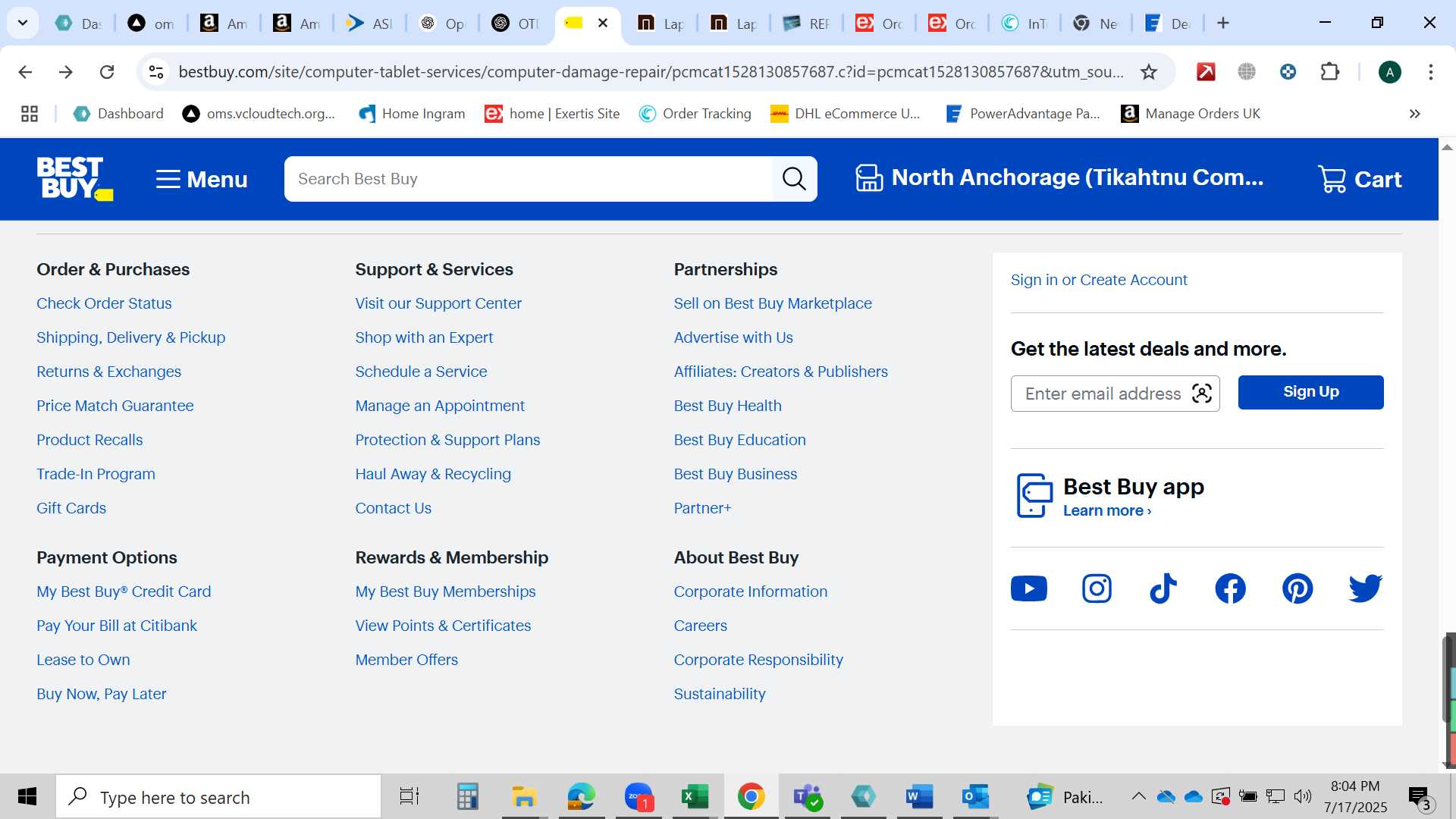Open a new browser tab
The image size is (1456, 819).
click(1223, 24)
